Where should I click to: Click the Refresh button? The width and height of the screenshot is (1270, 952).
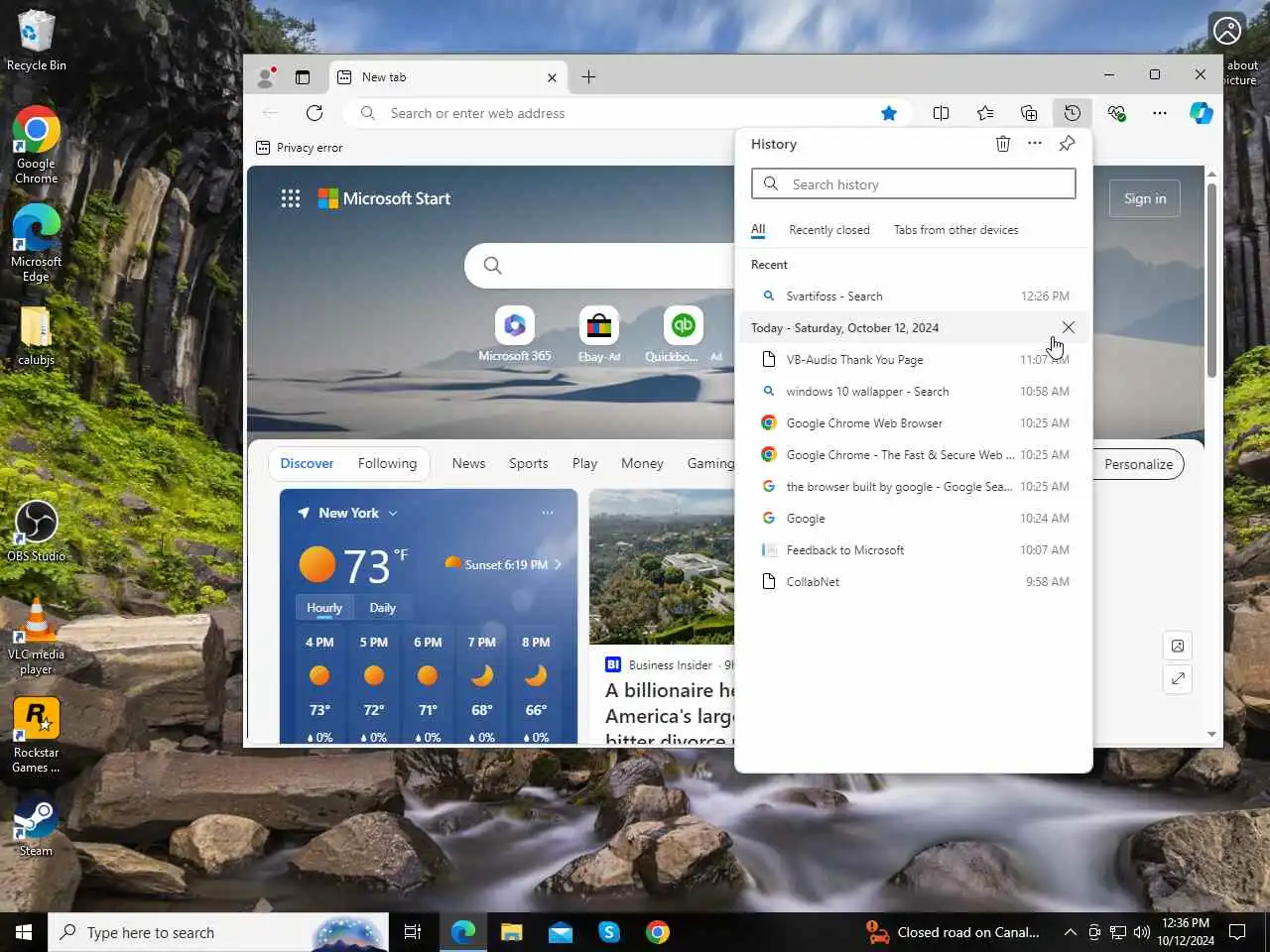click(x=315, y=113)
